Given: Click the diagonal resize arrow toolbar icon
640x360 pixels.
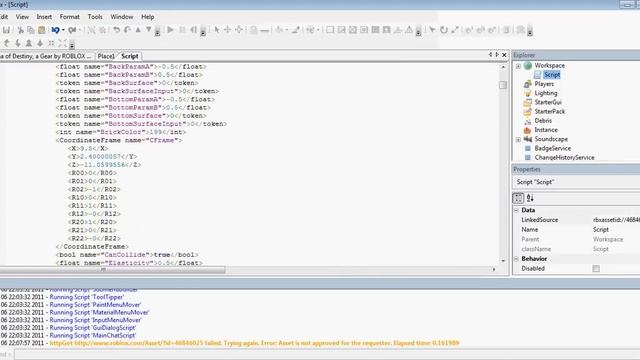Looking at the screenshot, I should point(455,30).
